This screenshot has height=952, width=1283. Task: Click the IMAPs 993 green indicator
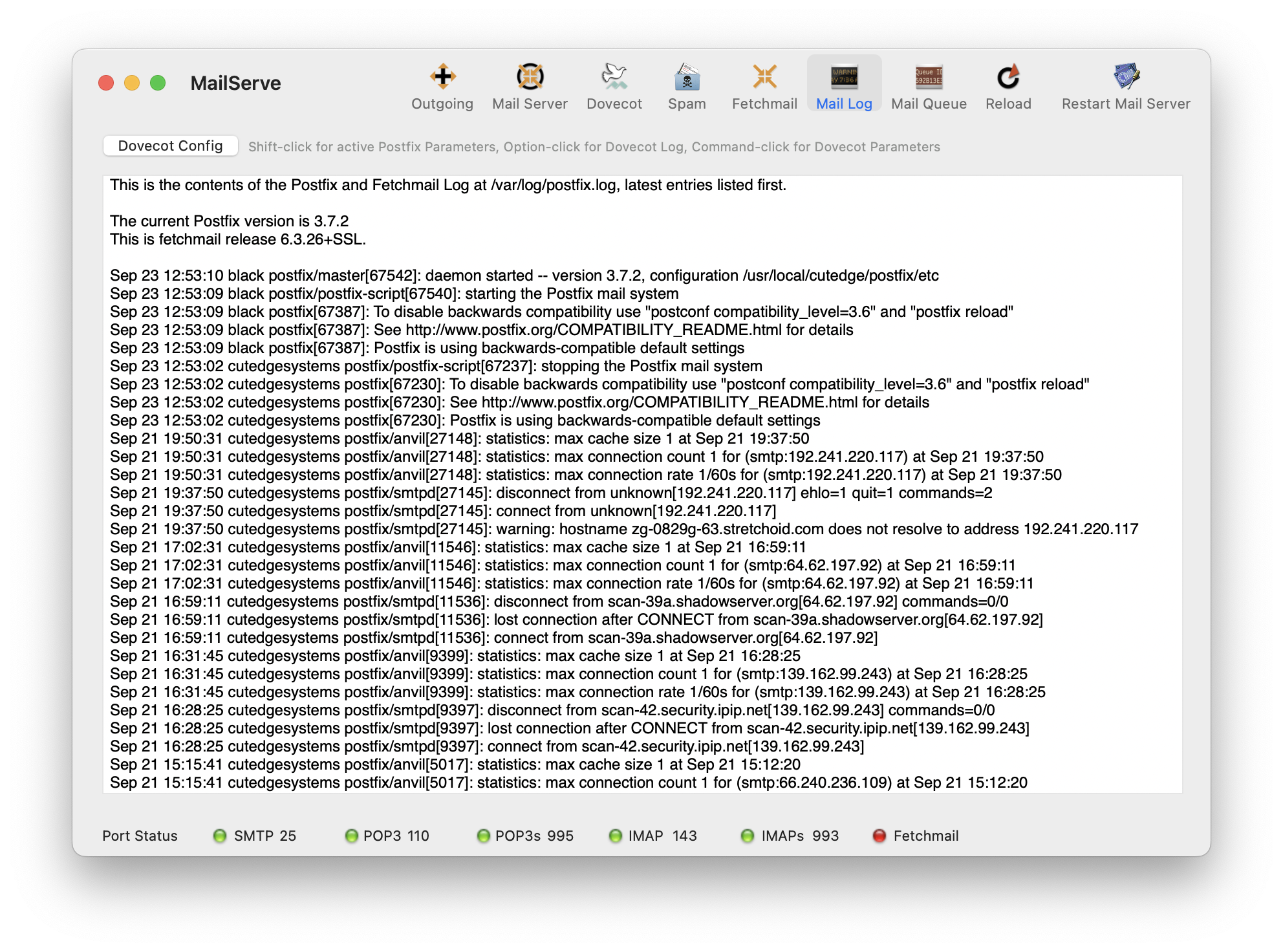click(x=748, y=836)
